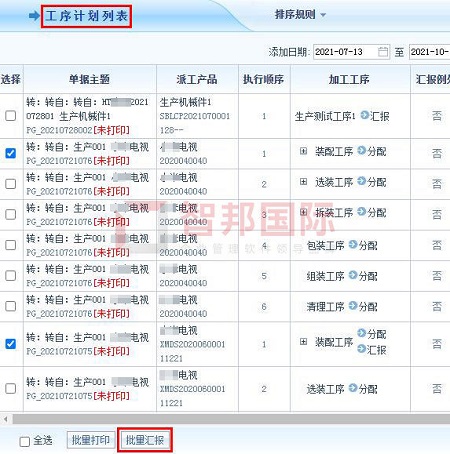The height and width of the screenshot is (454, 450).
Task: Click the 分配 arrow icon beside 组装工序
Action: click(x=353, y=275)
